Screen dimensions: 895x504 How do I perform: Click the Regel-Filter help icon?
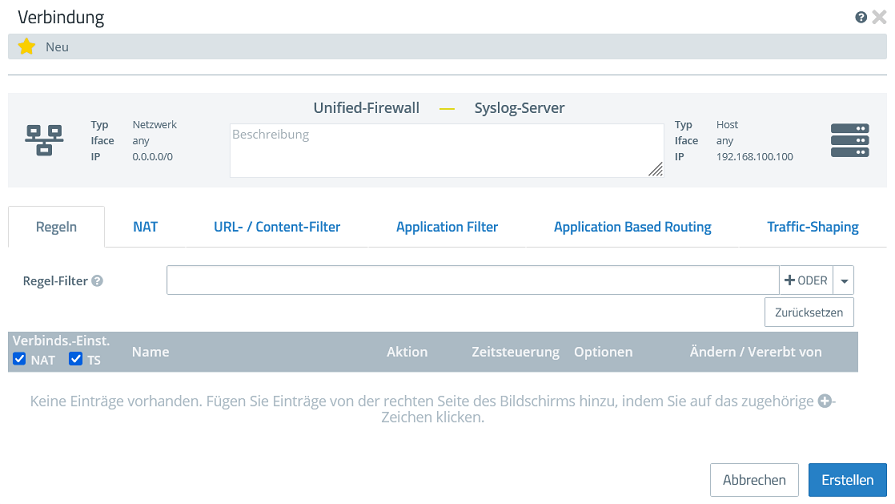pyautogui.click(x=97, y=281)
